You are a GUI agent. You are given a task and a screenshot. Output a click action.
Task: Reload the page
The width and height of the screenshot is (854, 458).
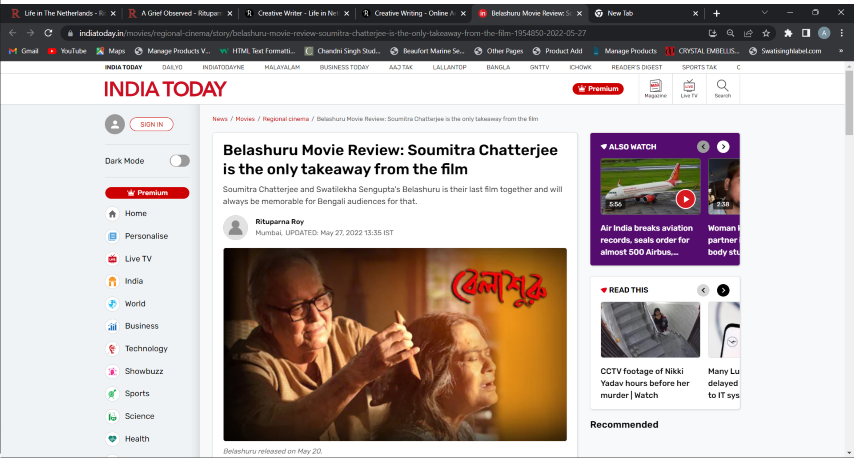click(x=48, y=33)
